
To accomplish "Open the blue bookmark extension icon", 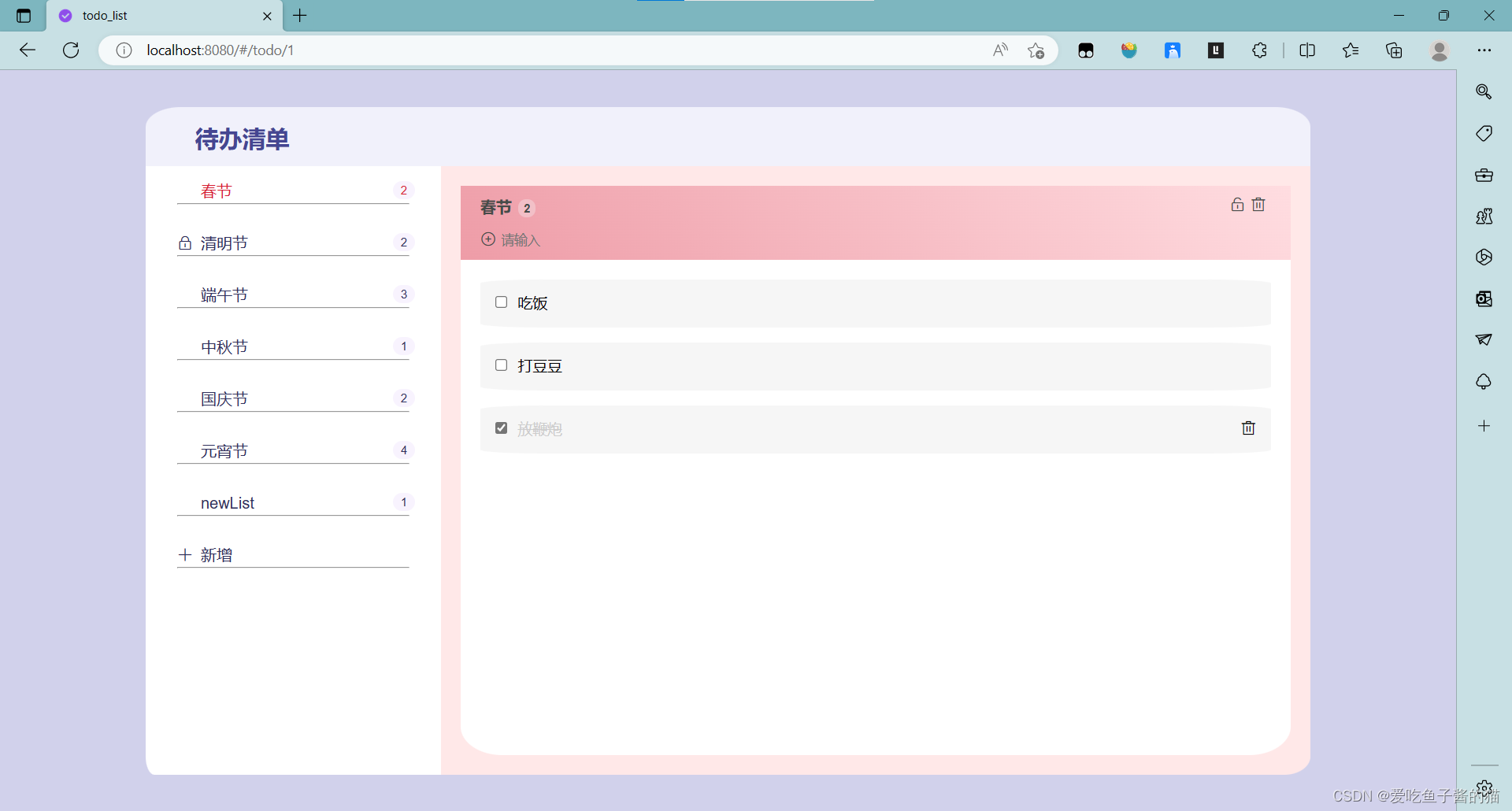I will (1173, 50).
